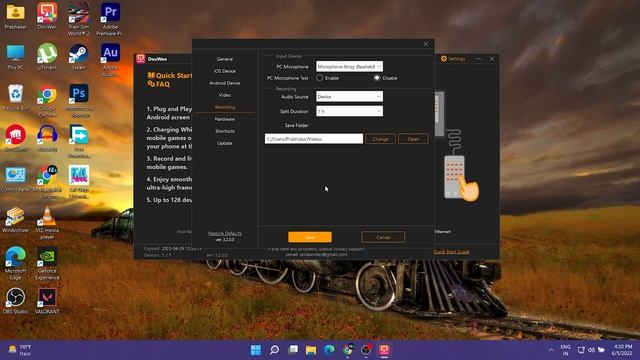Select the Control Panel desktop icon
The width and height of the screenshot is (640, 360).
tap(15, 180)
